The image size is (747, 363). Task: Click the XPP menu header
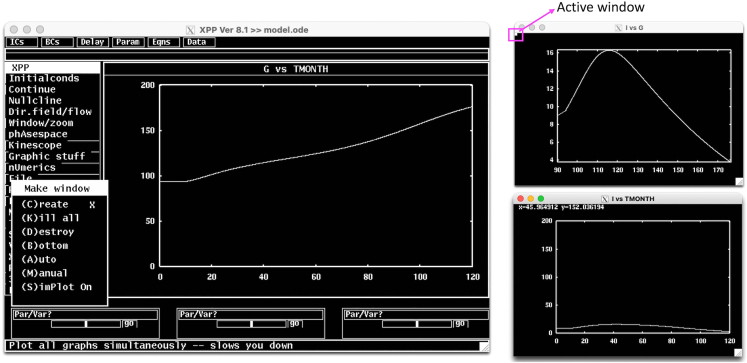tap(52, 68)
